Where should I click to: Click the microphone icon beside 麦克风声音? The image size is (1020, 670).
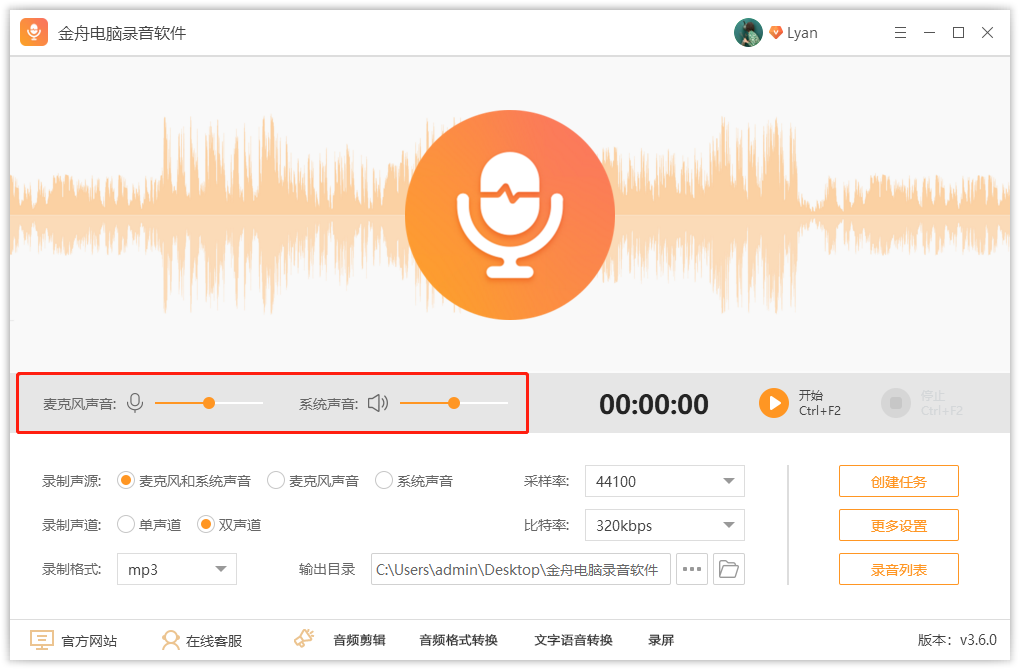134,403
